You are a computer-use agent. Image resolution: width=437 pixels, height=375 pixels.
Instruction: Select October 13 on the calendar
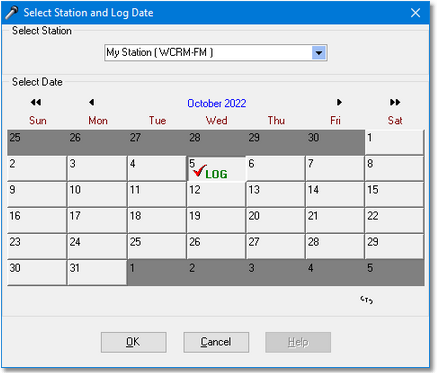coord(275,194)
